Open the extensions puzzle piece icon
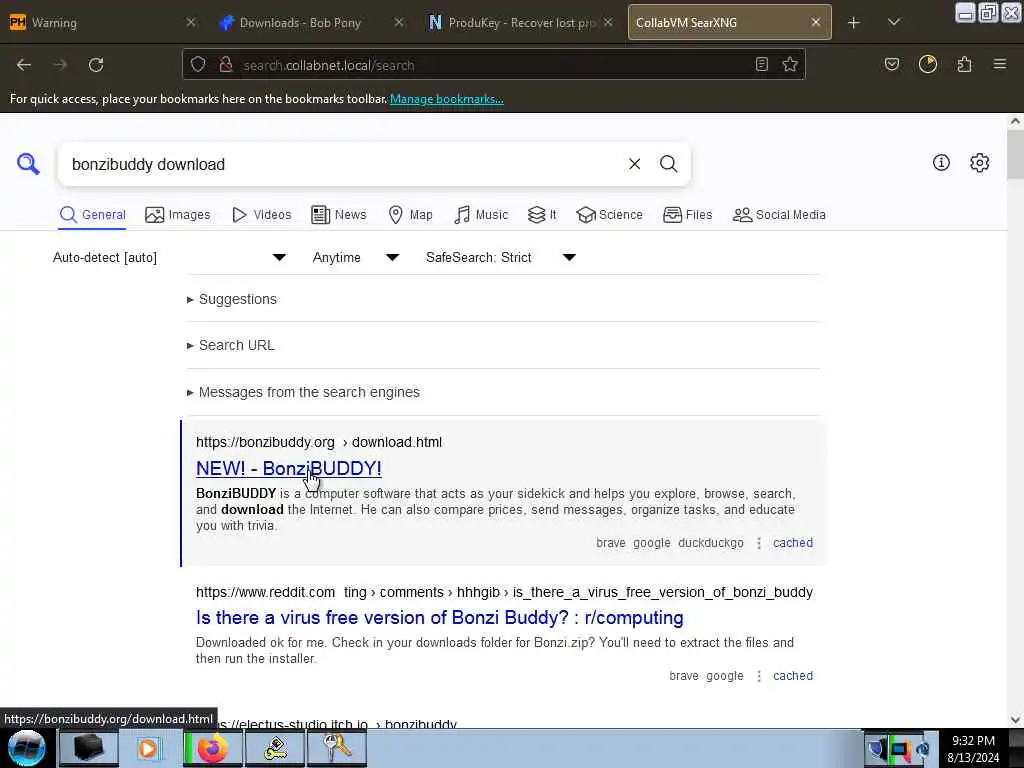Screen dimensions: 1024x768 tap(965, 65)
